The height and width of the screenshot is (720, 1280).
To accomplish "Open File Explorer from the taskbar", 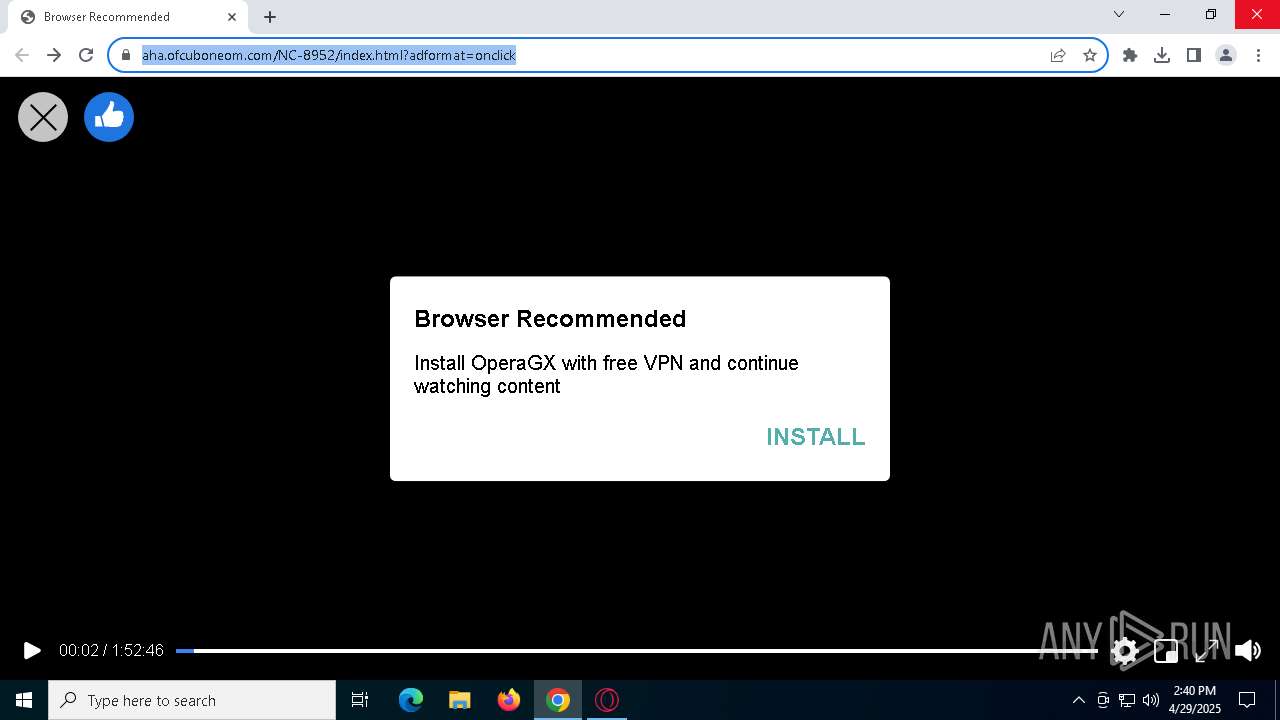I will pos(460,700).
